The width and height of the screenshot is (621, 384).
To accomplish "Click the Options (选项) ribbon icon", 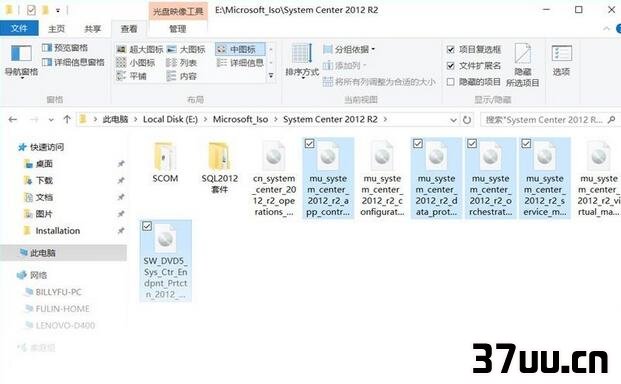I will pyautogui.click(x=561, y=60).
